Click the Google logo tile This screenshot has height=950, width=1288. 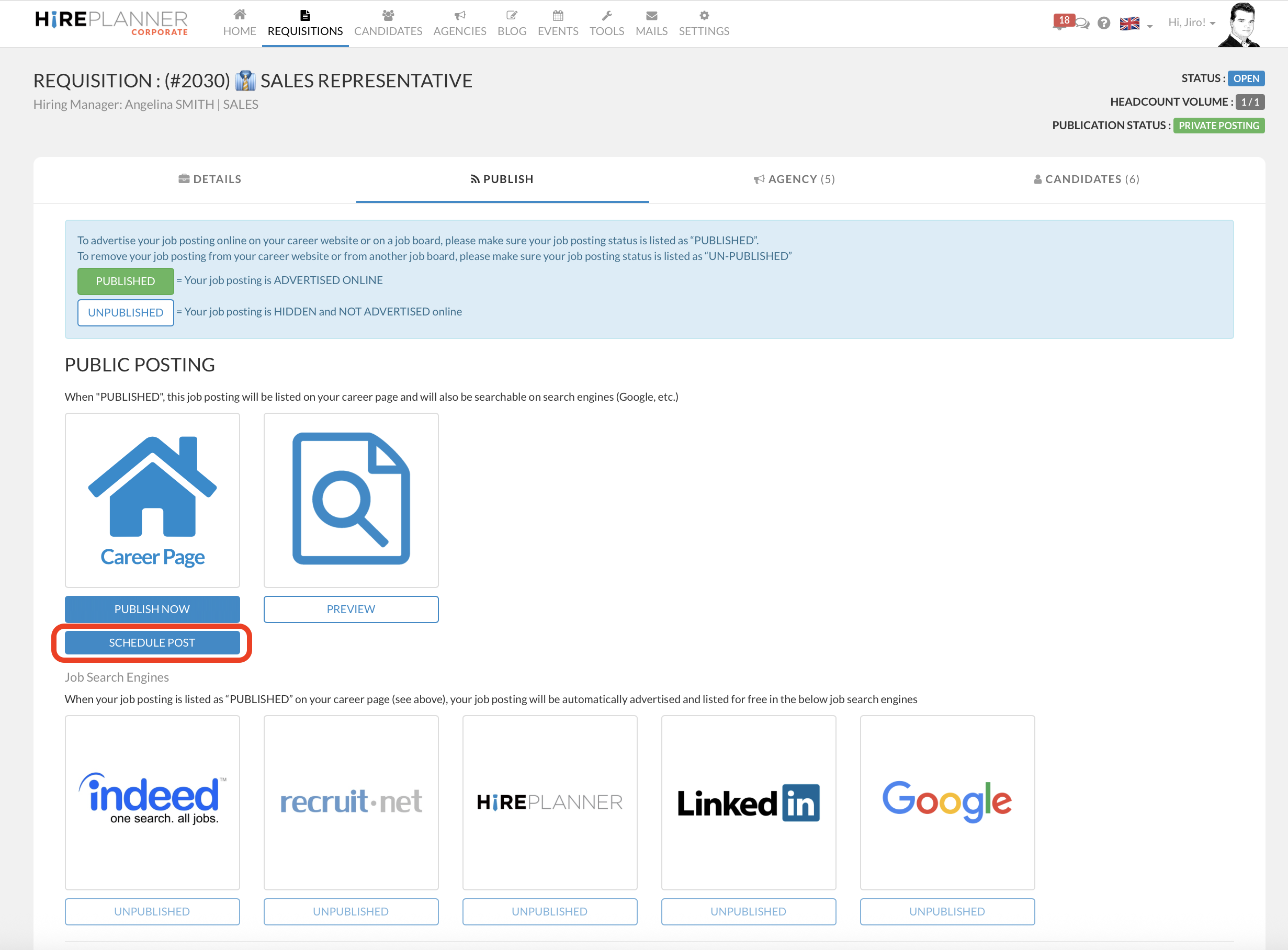946,801
